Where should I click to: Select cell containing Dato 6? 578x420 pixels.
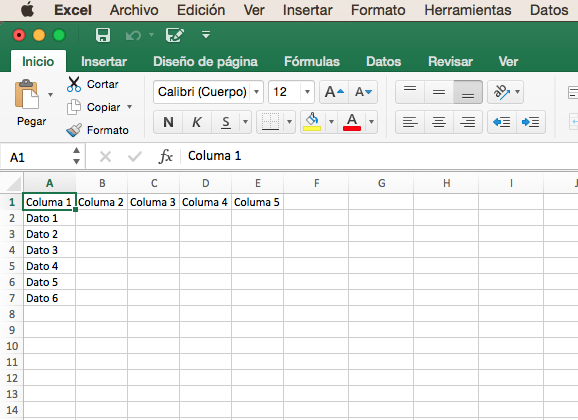coord(49,298)
